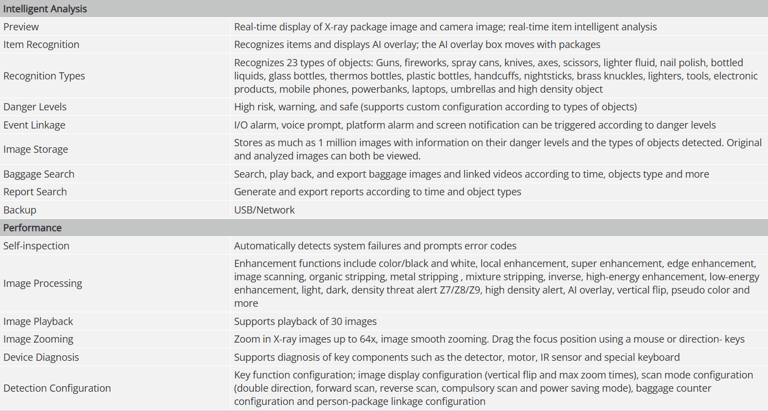Click the Report Search row label
This screenshot has height=411, width=768.
35,192
